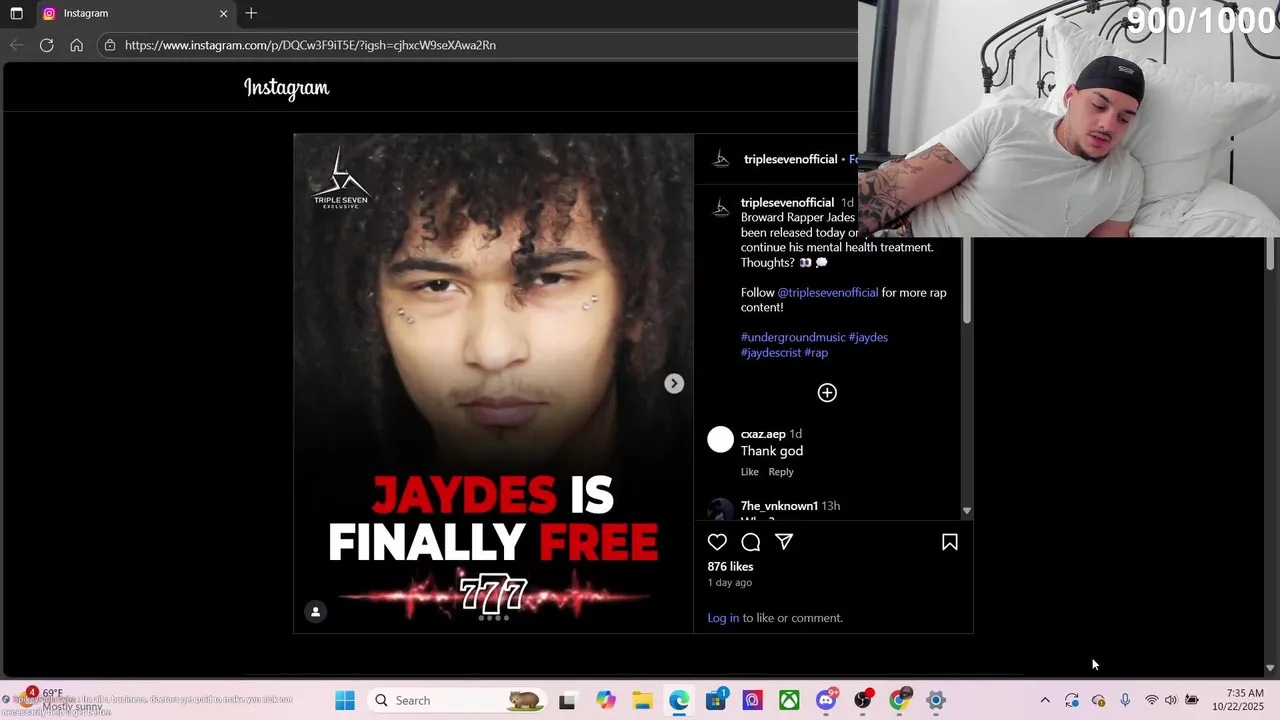The image size is (1280, 720).
Task: Click the comments panel scrollbar thumb
Action: point(967,280)
